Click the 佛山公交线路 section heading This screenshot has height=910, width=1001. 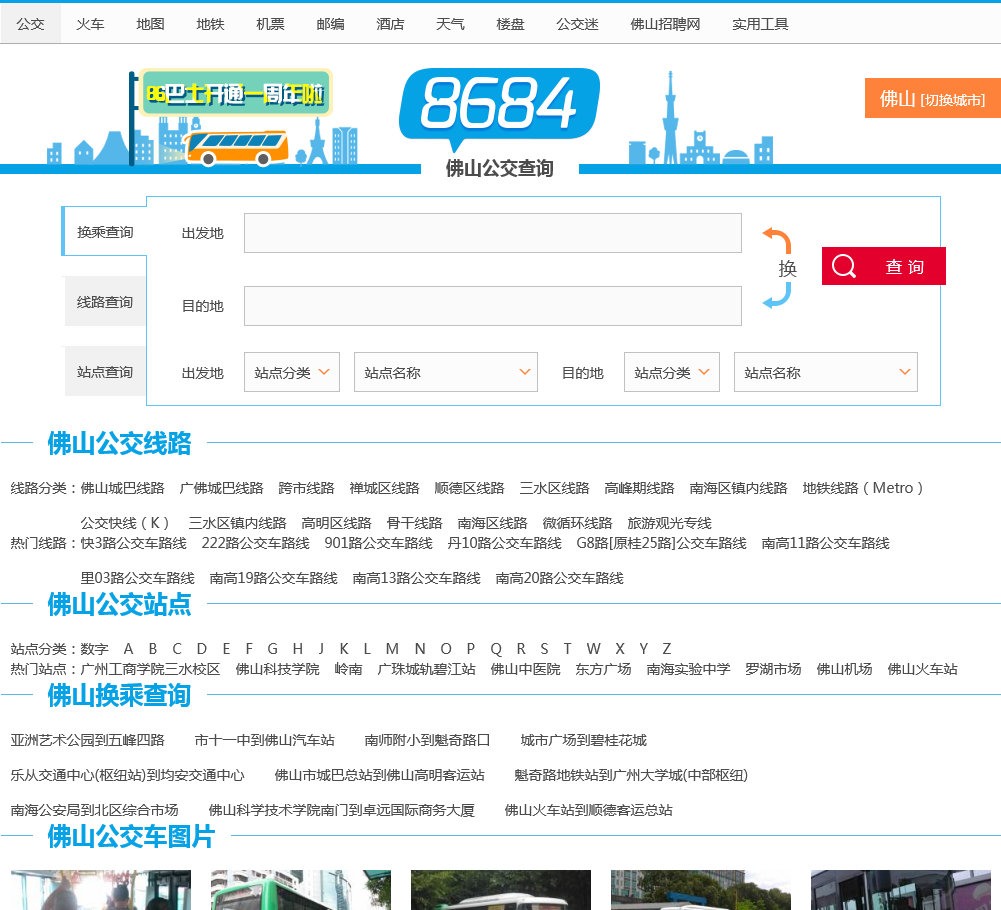119,443
